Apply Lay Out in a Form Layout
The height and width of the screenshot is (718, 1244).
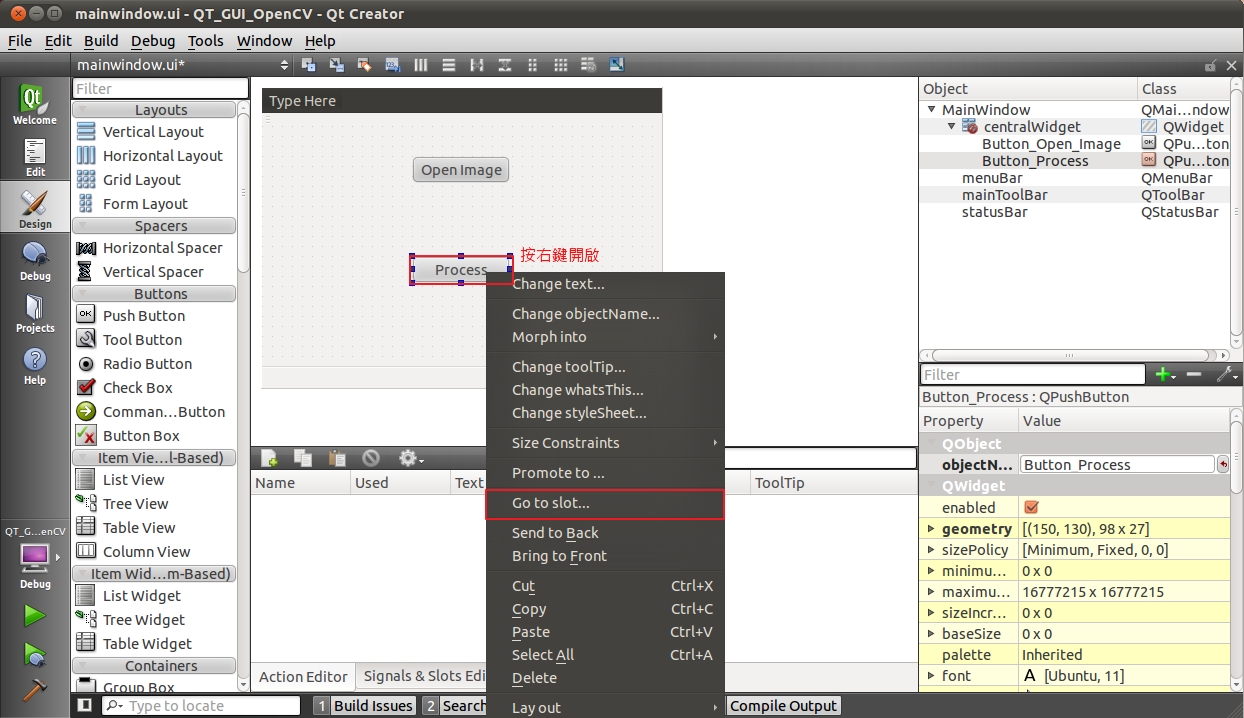pyautogui.click(x=533, y=65)
